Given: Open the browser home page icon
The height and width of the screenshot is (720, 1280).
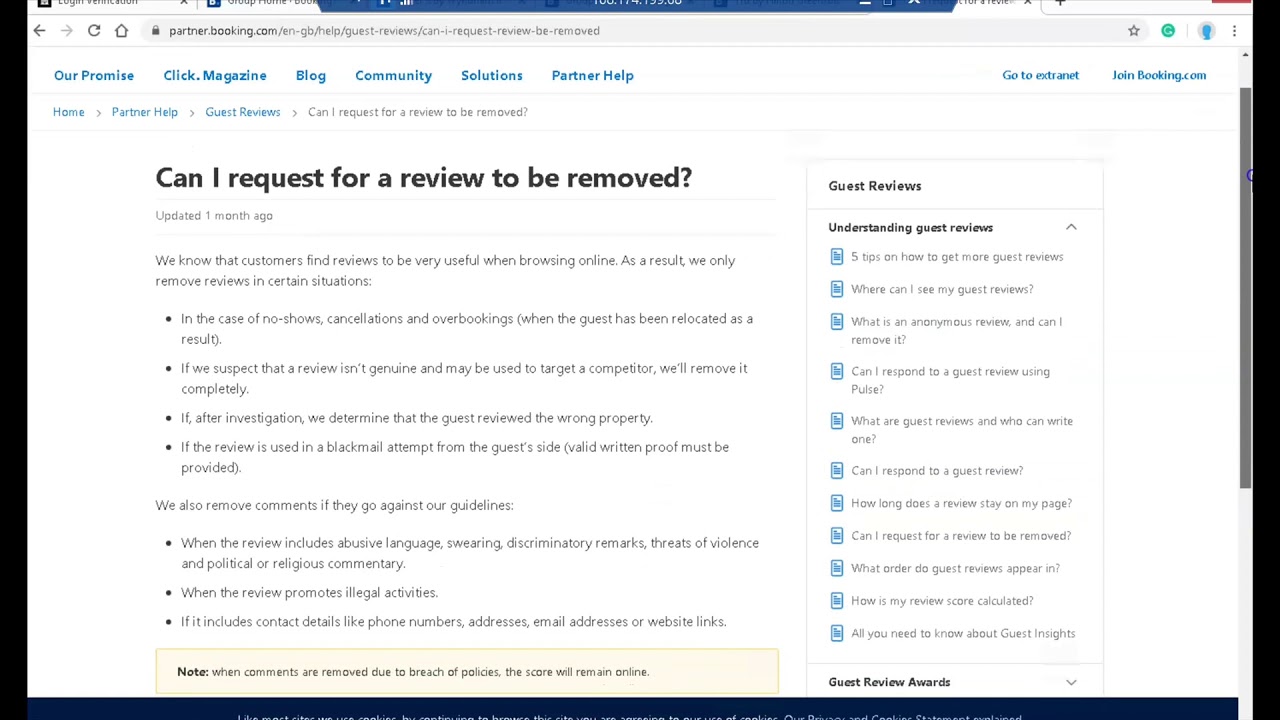Looking at the screenshot, I should pyautogui.click(x=121, y=31).
